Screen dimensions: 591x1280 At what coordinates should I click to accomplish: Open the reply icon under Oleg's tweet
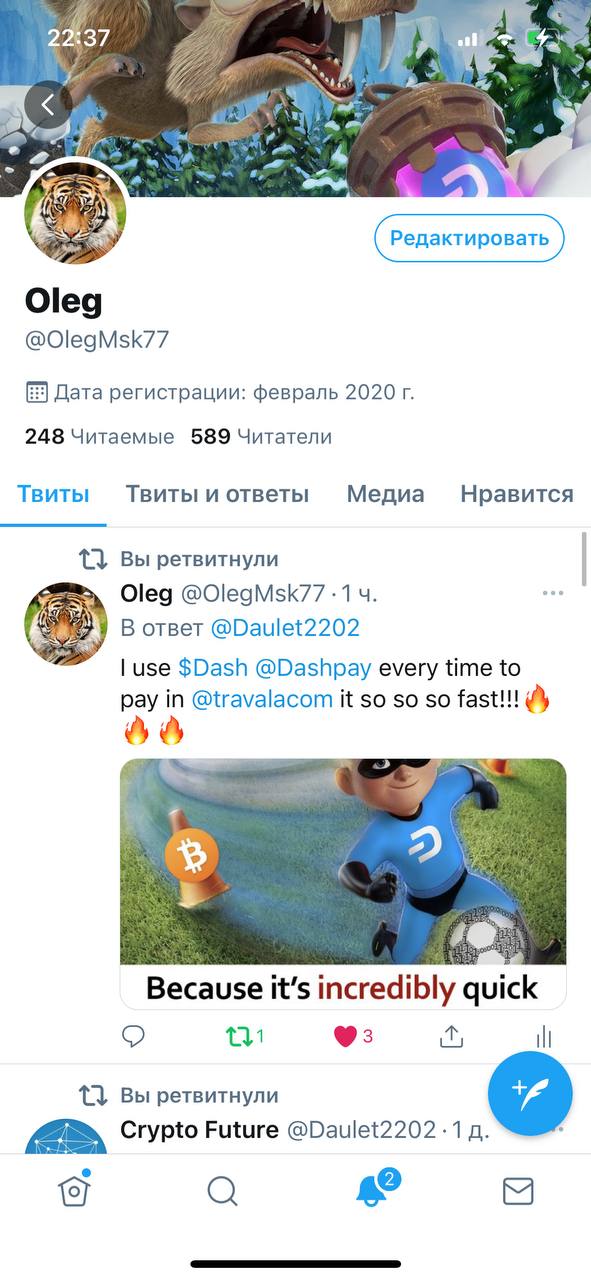(x=134, y=1036)
